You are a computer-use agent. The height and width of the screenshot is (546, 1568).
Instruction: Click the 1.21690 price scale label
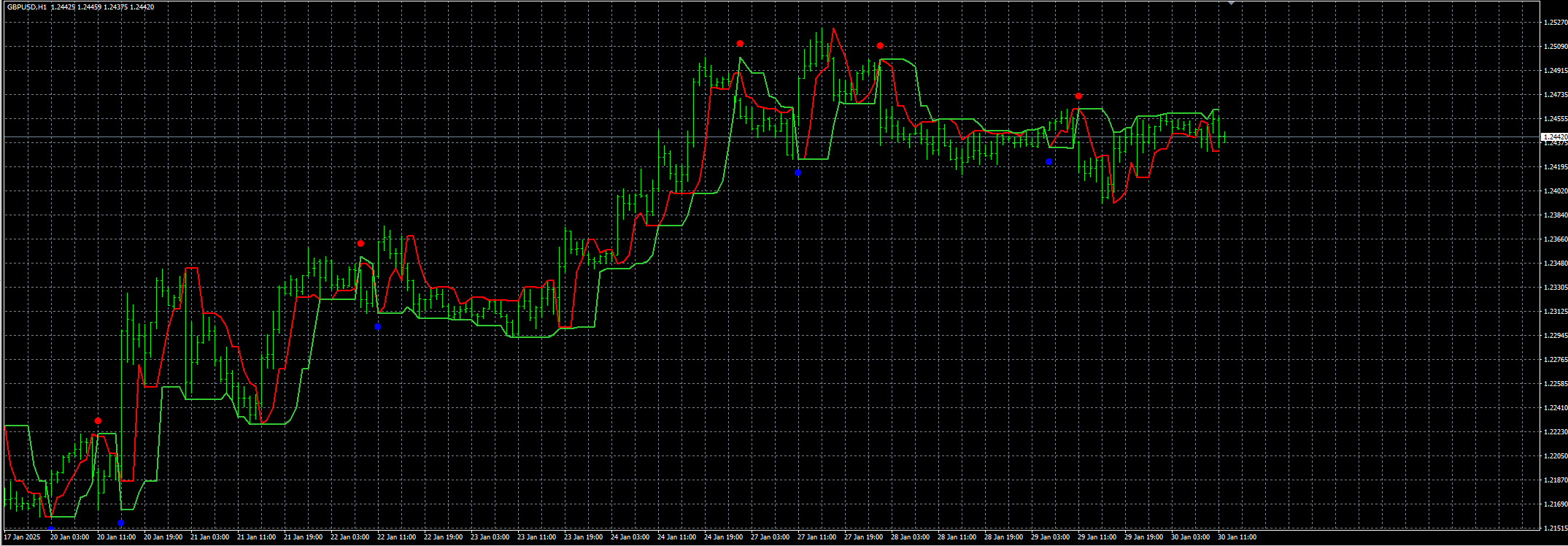(1556, 504)
